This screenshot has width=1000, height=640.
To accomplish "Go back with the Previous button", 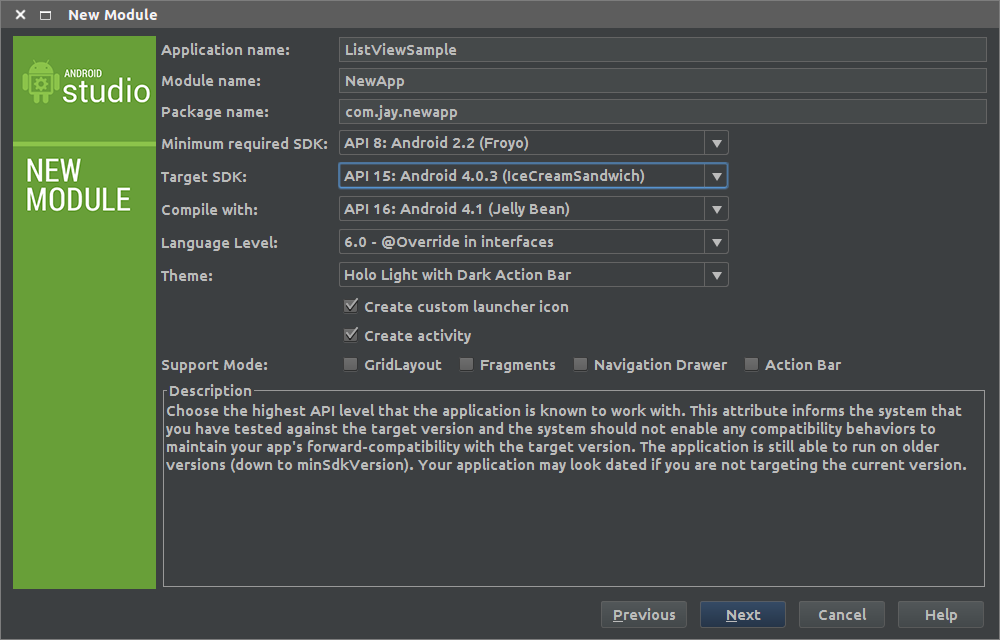I will [644, 615].
